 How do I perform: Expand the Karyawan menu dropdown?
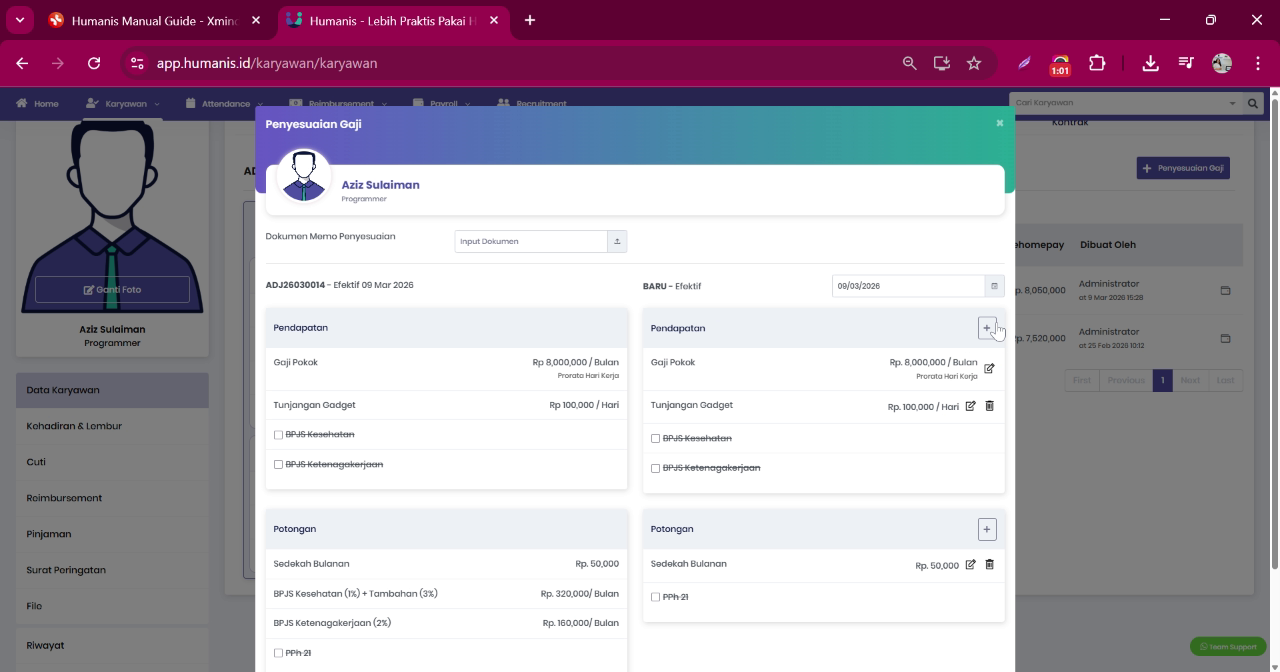(x=124, y=103)
